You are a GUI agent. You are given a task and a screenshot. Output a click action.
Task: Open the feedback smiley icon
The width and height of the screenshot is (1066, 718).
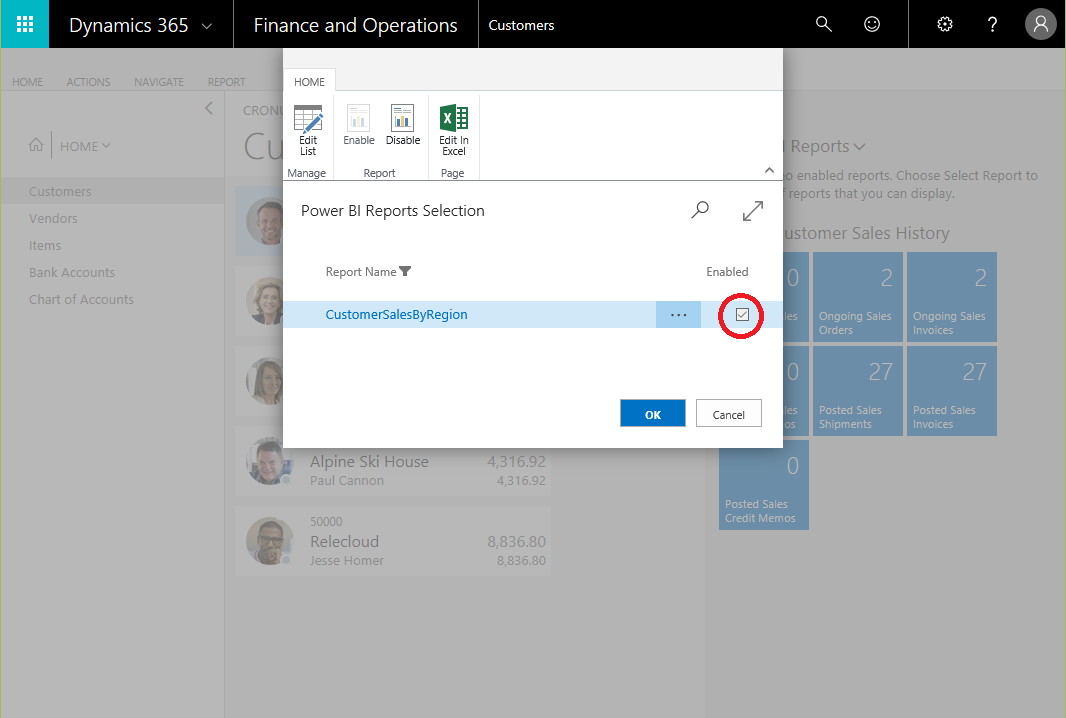(872, 24)
